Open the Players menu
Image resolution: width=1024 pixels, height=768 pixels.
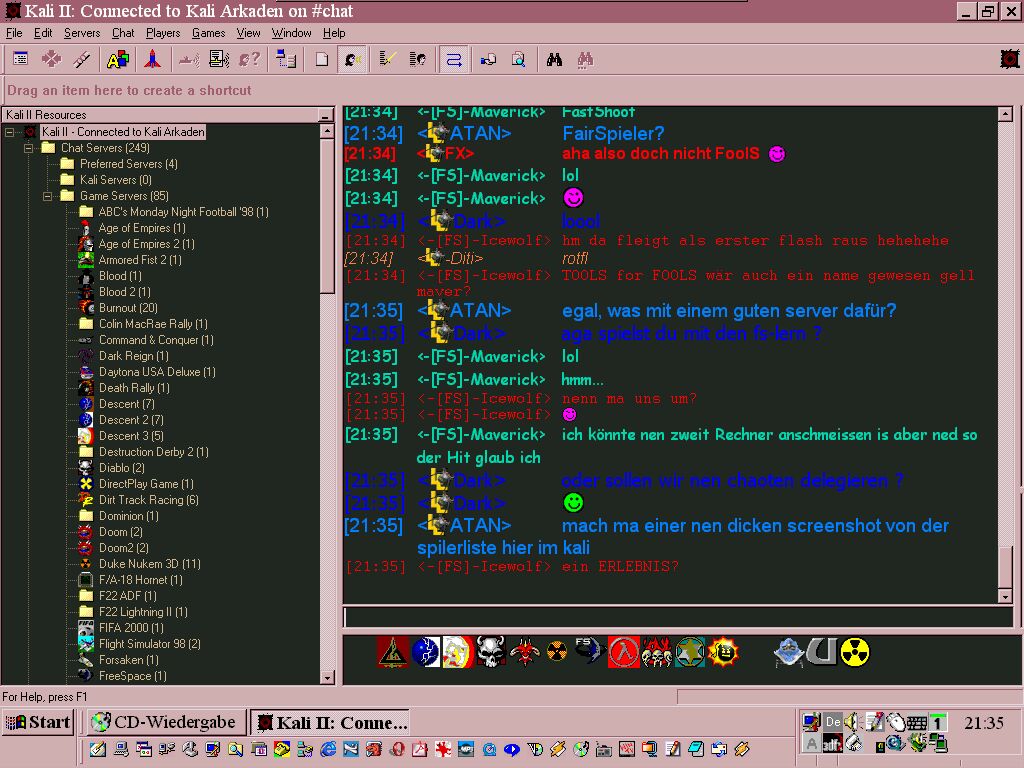(163, 33)
